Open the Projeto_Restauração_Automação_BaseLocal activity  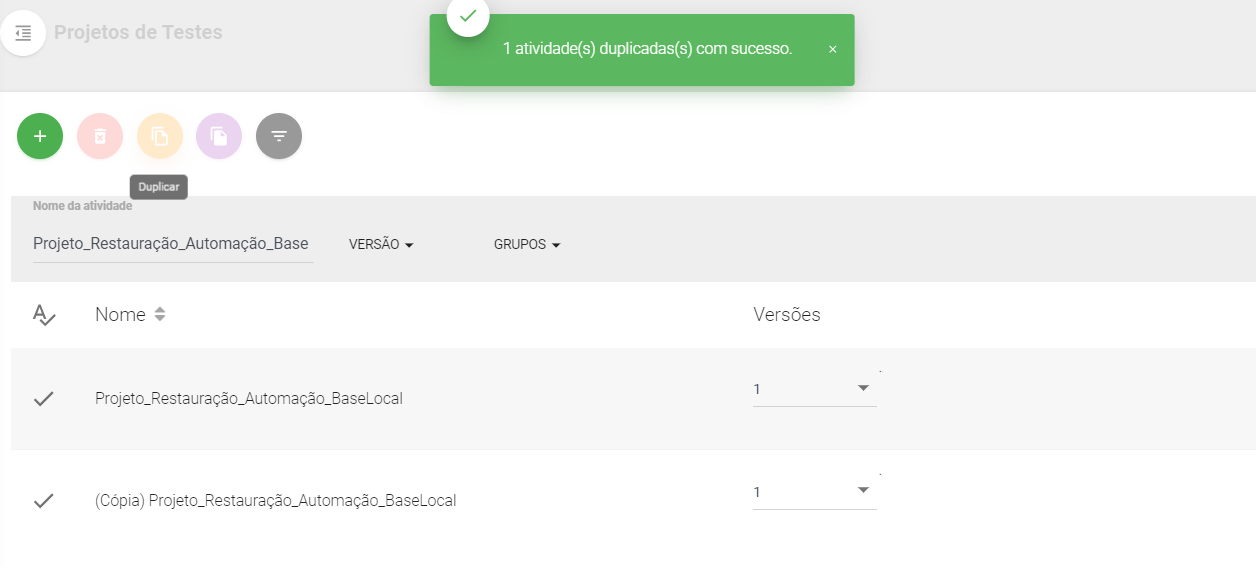point(249,399)
